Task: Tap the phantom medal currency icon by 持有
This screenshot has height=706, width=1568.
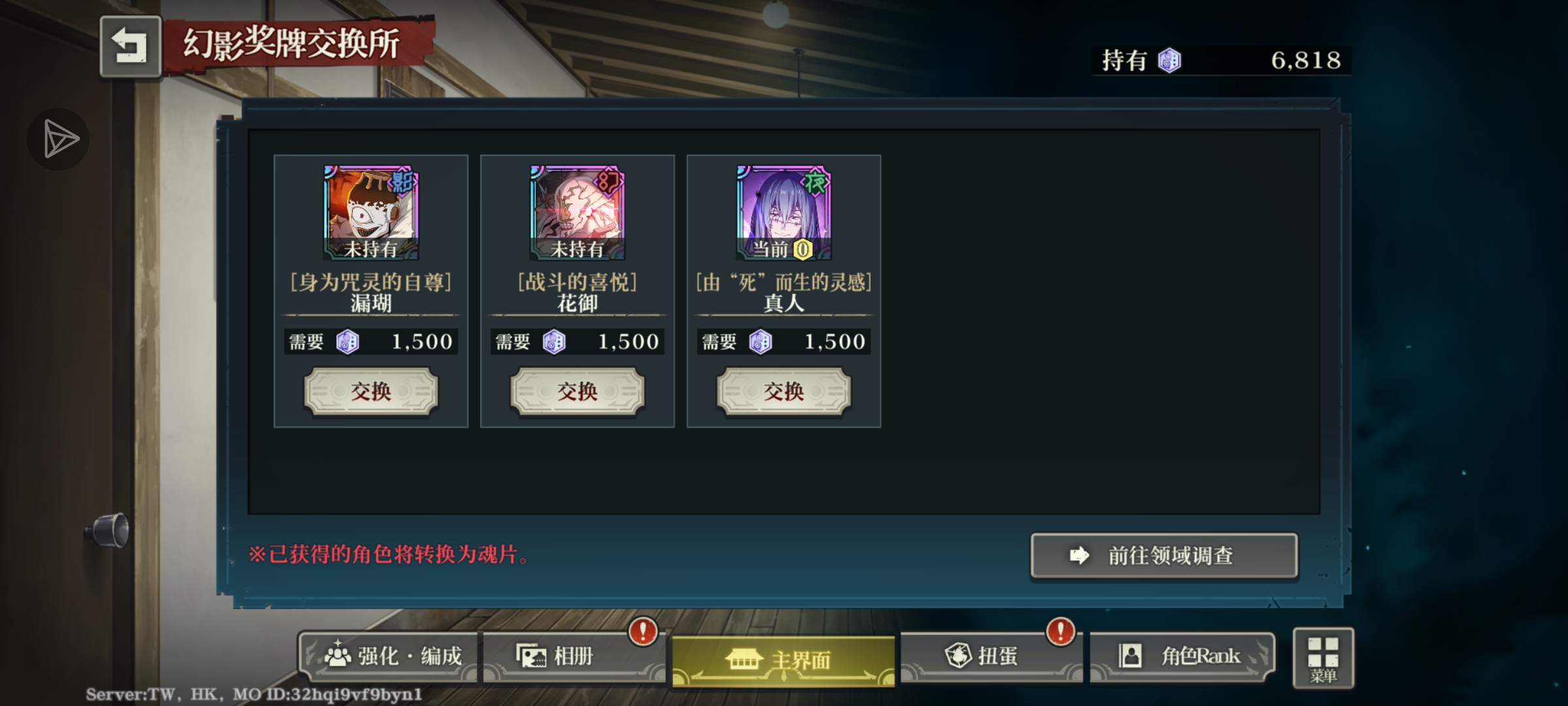Action: tap(1169, 61)
